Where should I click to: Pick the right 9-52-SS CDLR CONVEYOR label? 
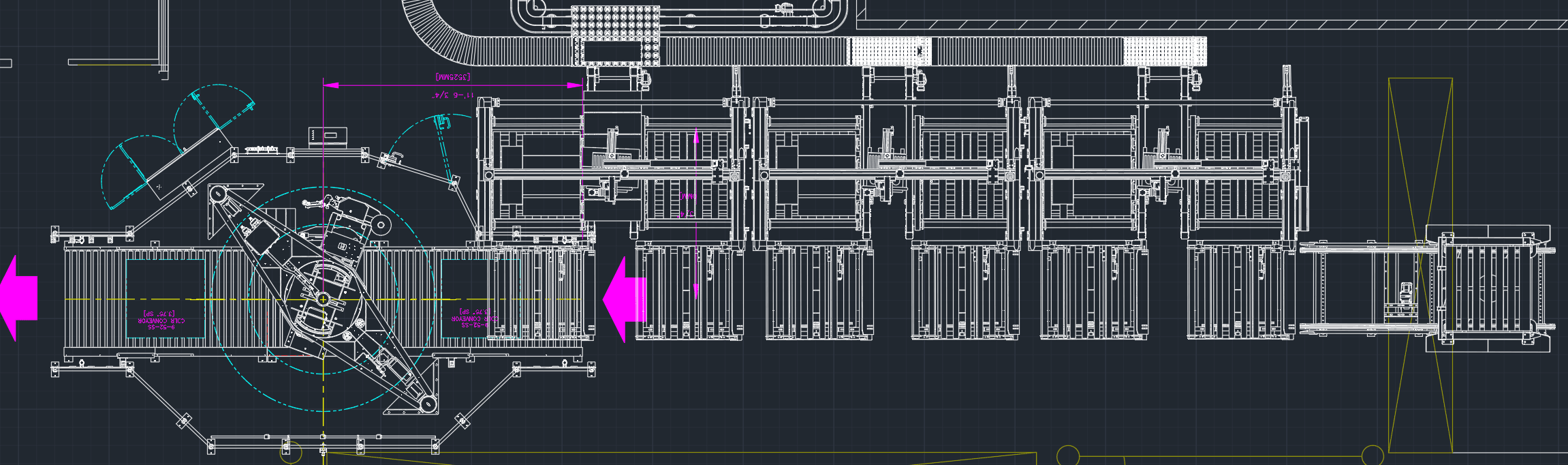point(474,318)
